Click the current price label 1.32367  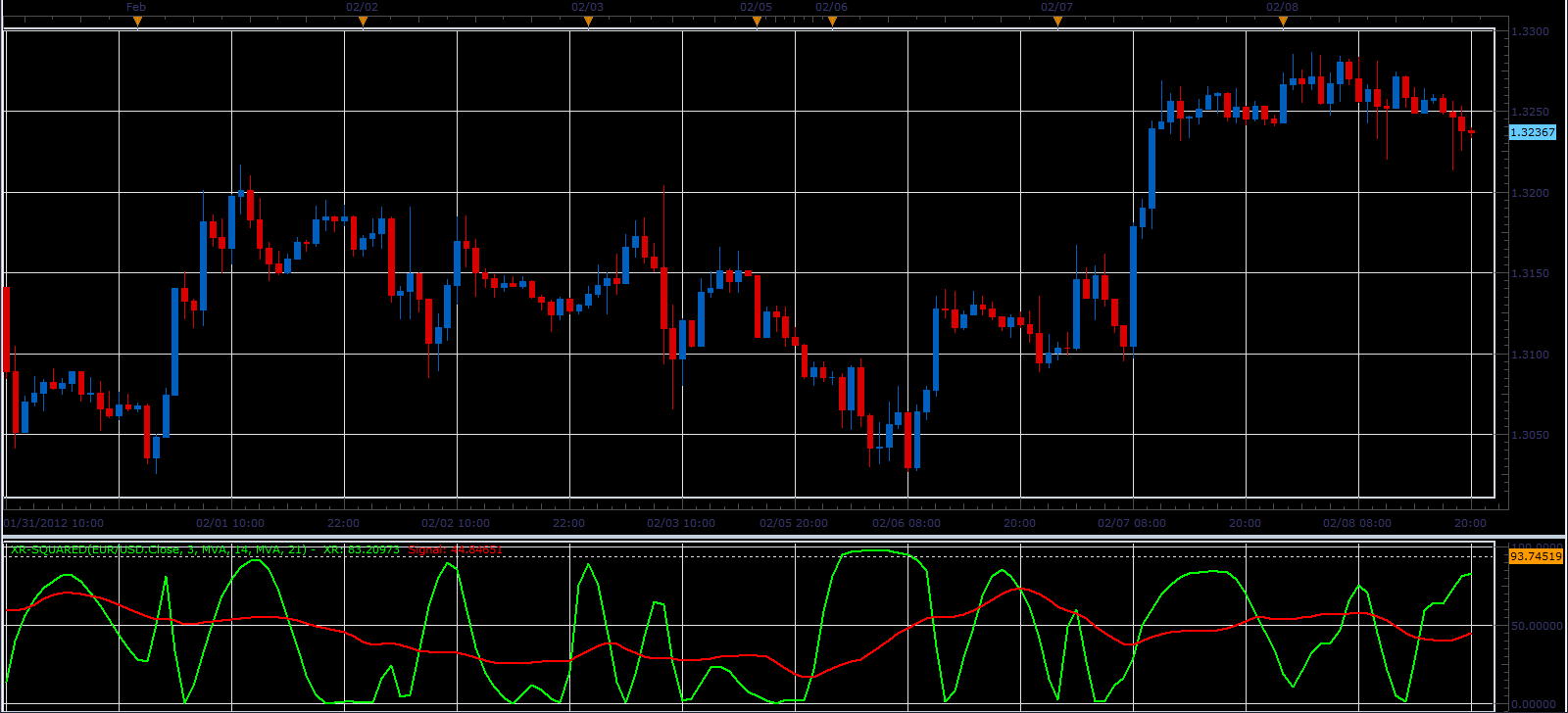(1532, 132)
